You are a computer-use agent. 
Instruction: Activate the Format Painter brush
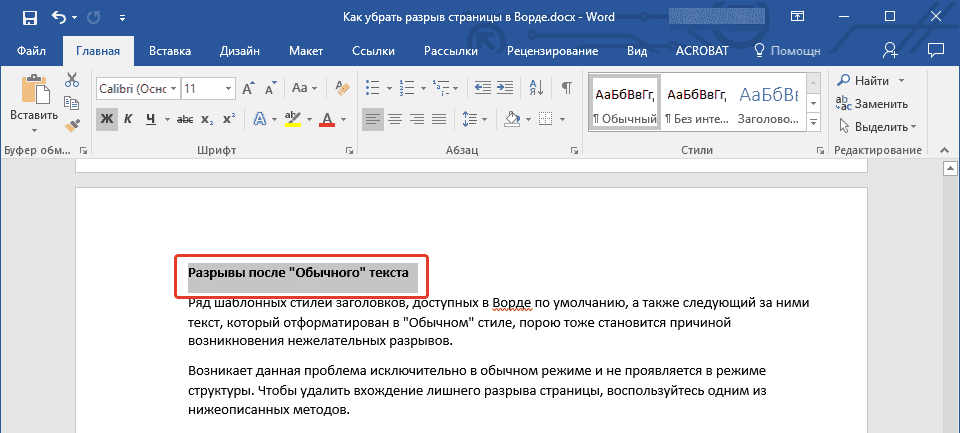tap(72, 125)
